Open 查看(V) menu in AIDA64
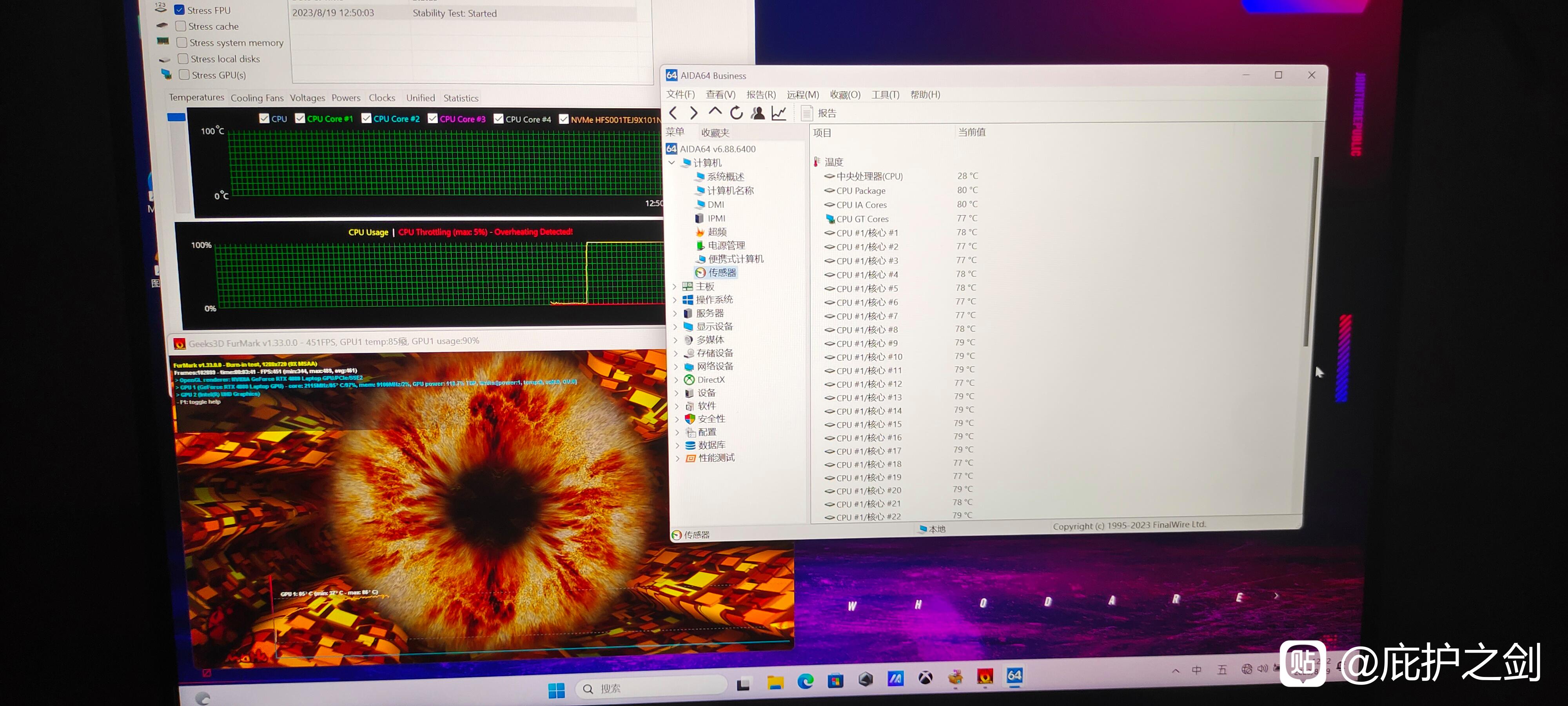Image resolution: width=1568 pixels, height=706 pixels. (x=720, y=95)
